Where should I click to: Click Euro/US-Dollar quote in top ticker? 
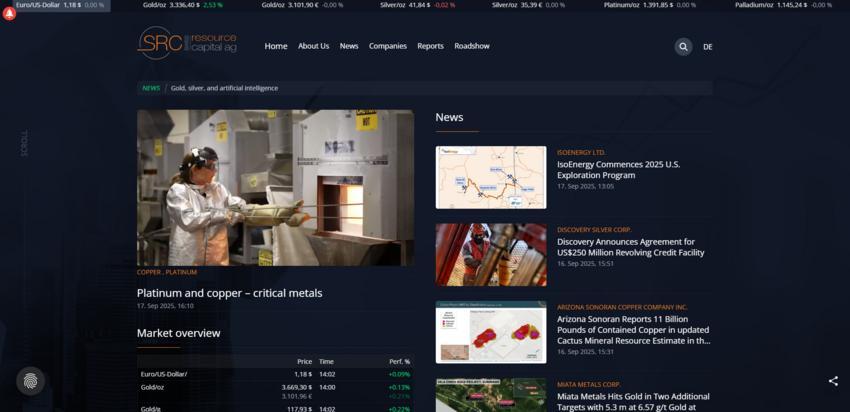click(x=61, y=5)
